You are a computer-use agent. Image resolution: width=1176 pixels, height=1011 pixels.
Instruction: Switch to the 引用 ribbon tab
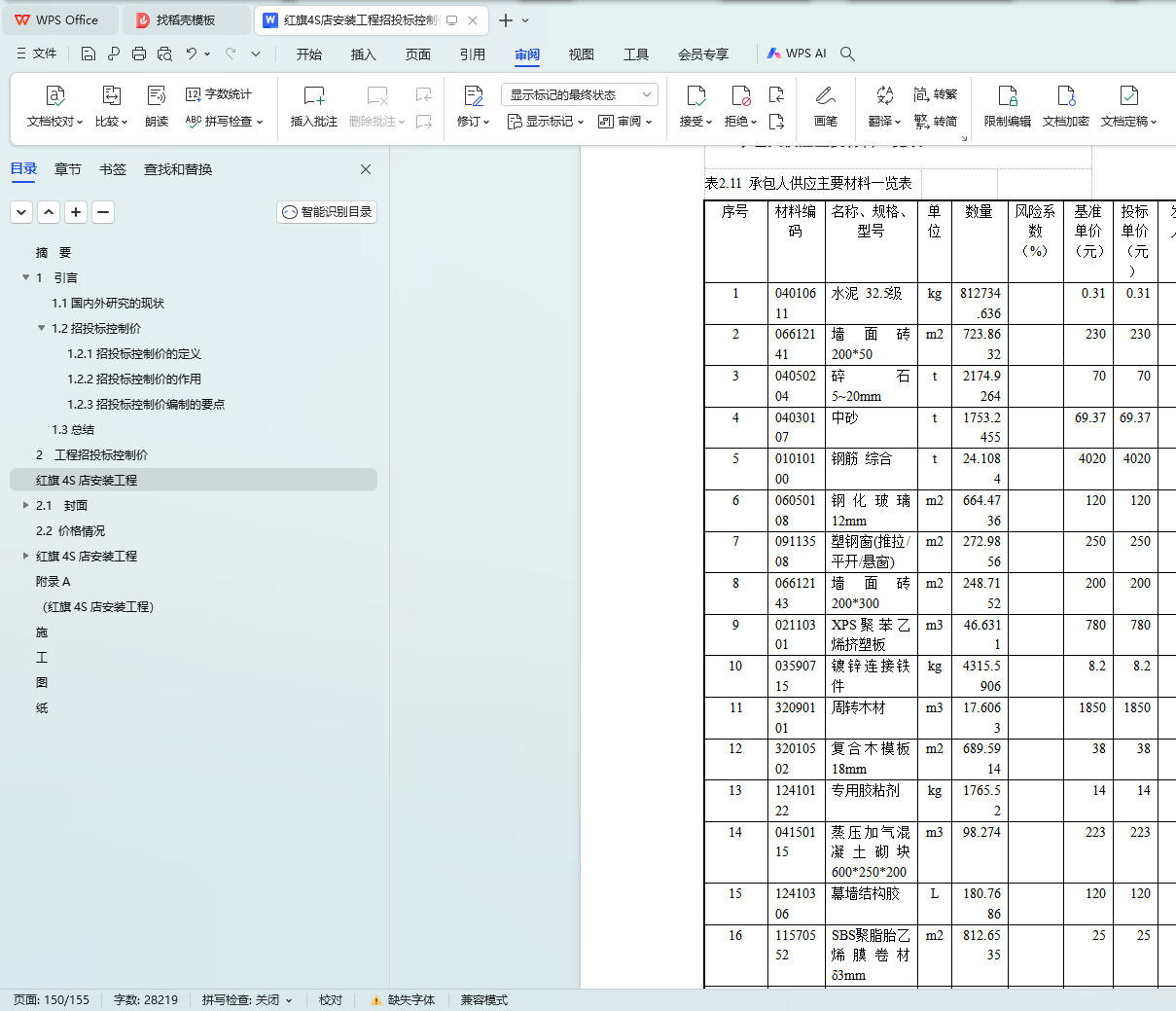pos(473,54)
